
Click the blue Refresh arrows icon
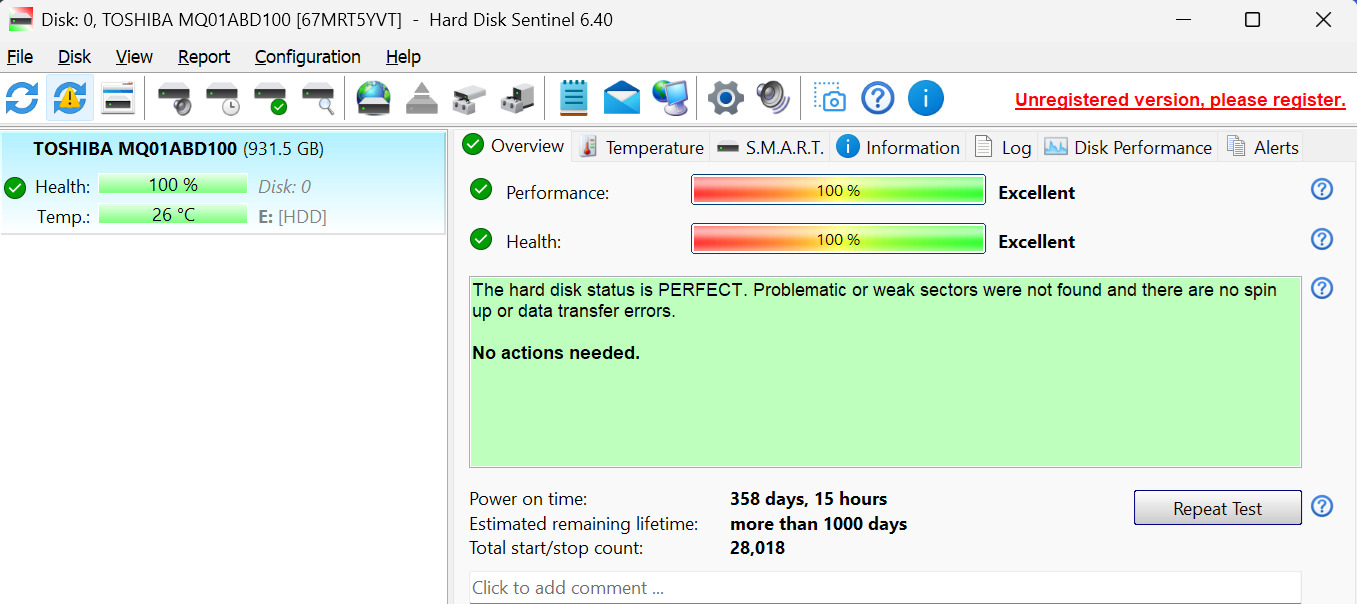click(22, 98)
